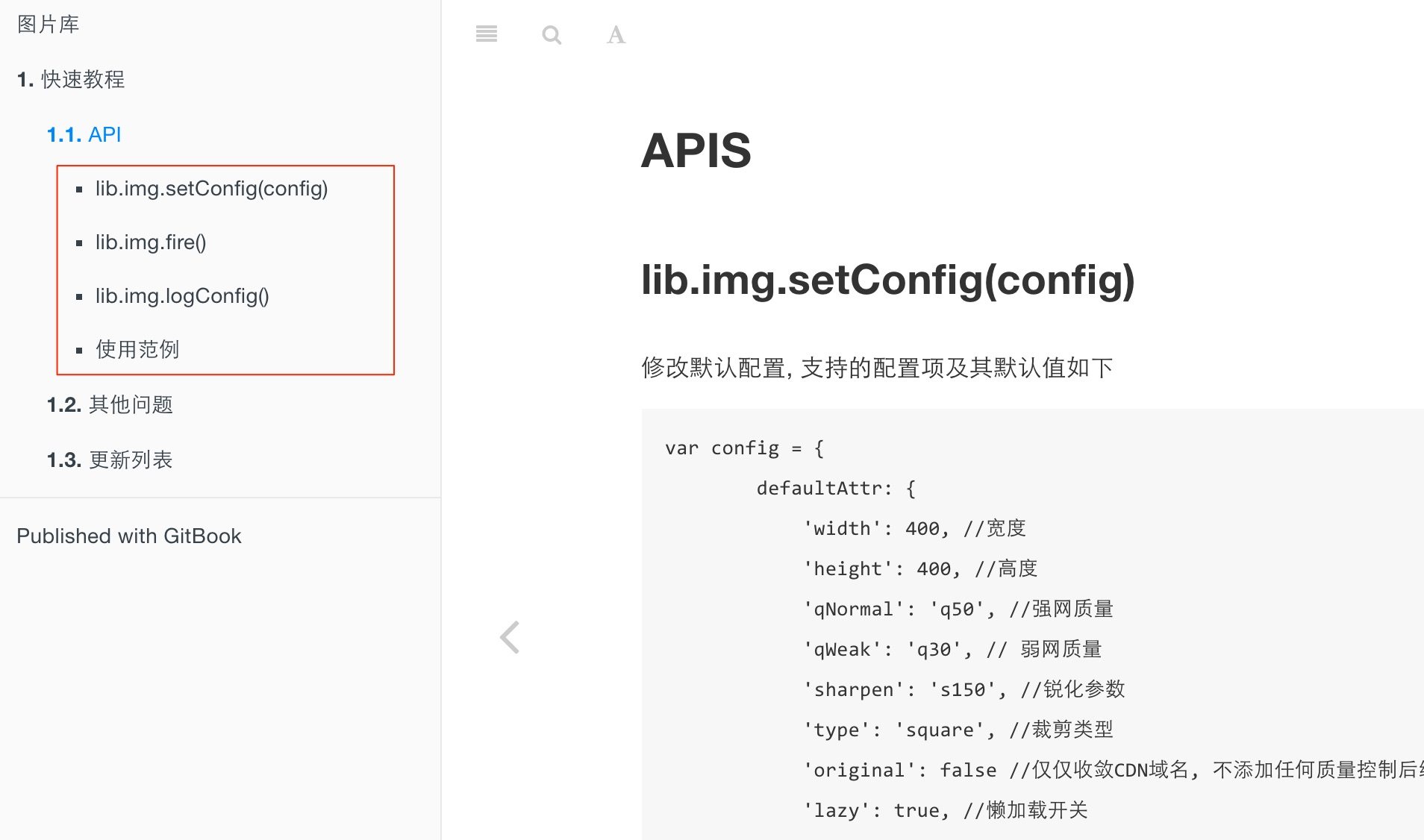Click the lib.img.setConfig(config) content heading
The height and width of the screenshot is (840, 1424).
[887, 280]
